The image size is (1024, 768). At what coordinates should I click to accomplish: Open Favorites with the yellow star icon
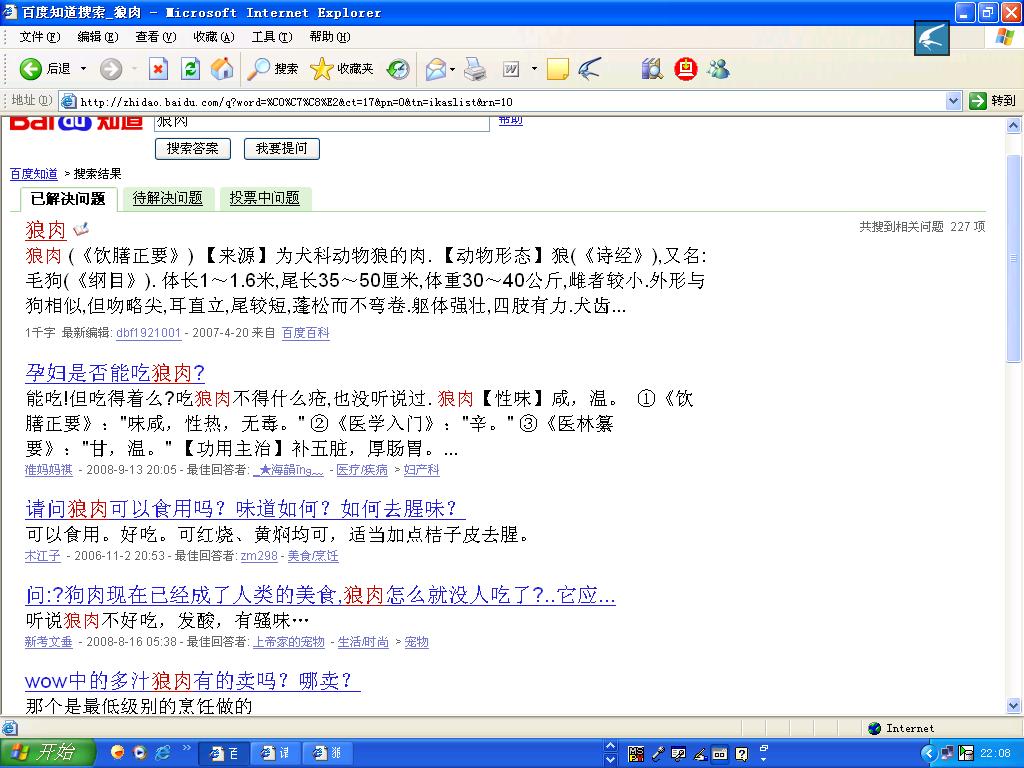pos(321,69)
